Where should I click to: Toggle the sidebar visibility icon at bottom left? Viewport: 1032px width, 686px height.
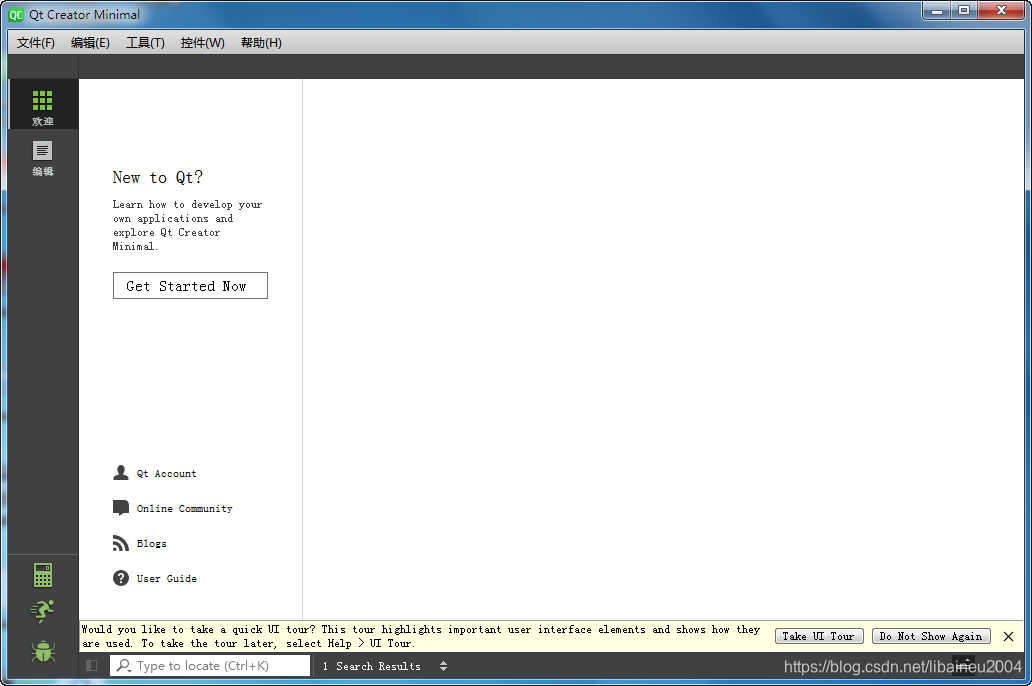tap(91, 665)
